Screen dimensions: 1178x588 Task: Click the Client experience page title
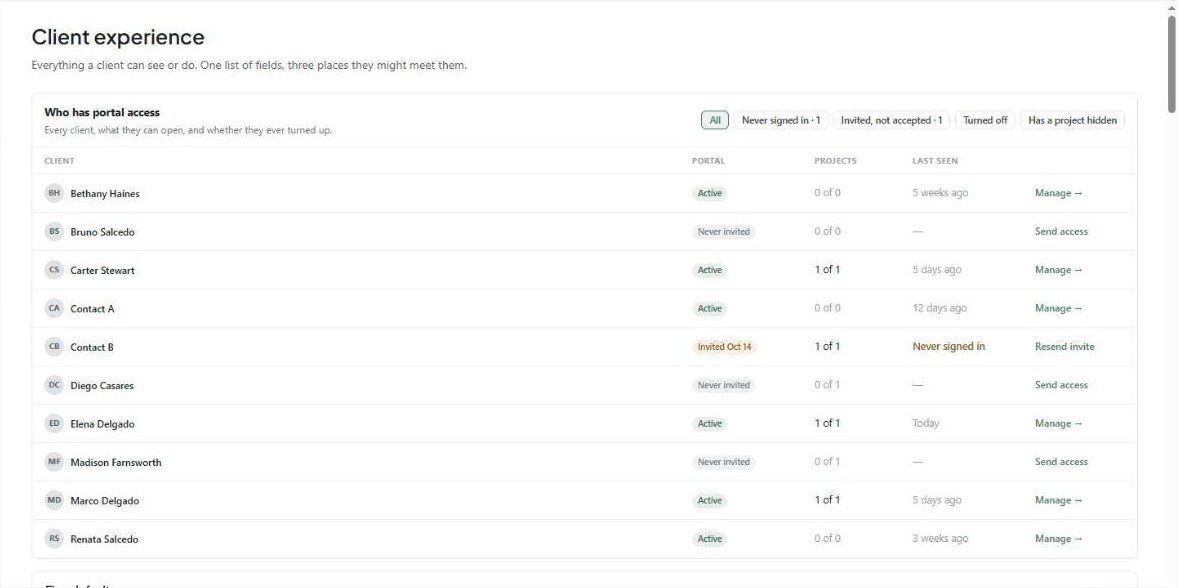coord(118,37)
